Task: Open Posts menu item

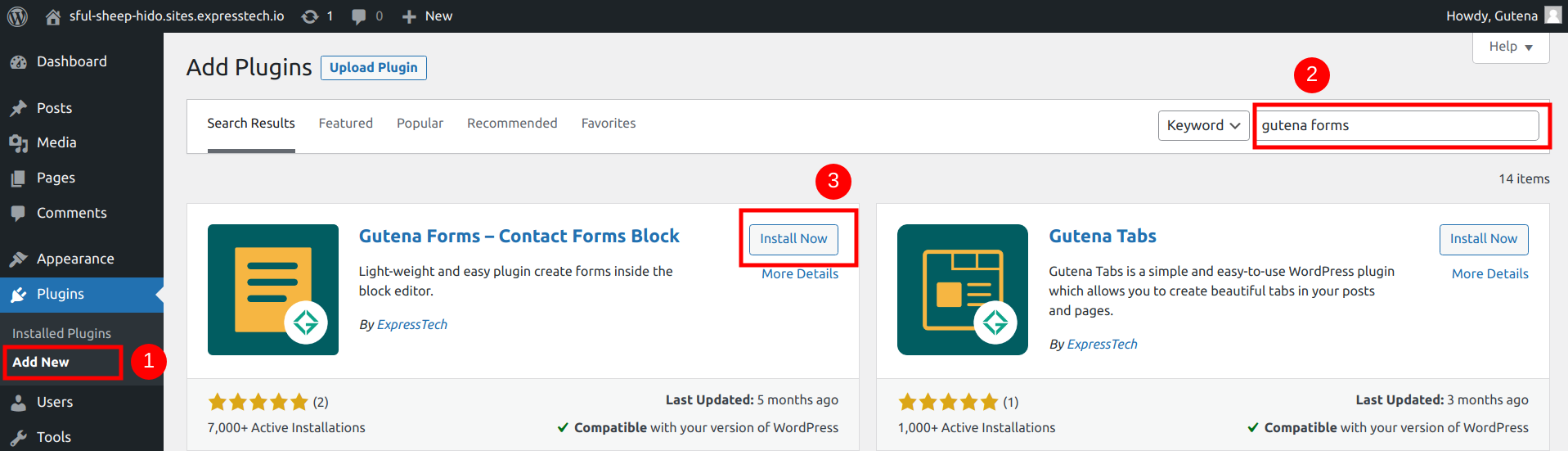Action: tap(82, 108)
